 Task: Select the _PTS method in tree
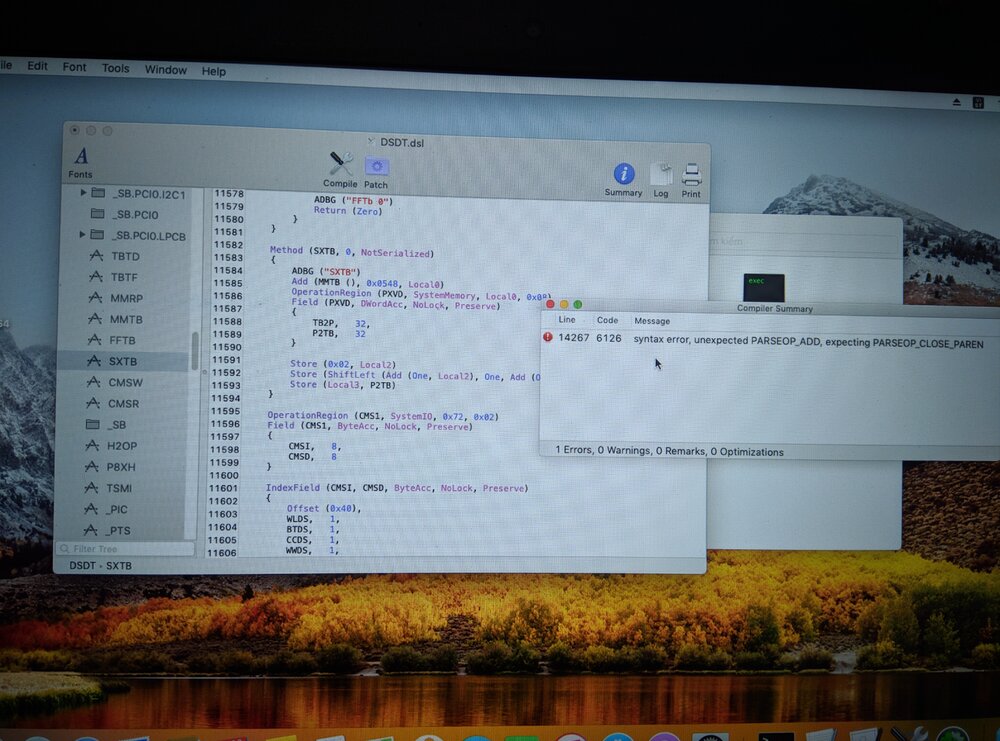pyautogui.click(x=119, y=530)
